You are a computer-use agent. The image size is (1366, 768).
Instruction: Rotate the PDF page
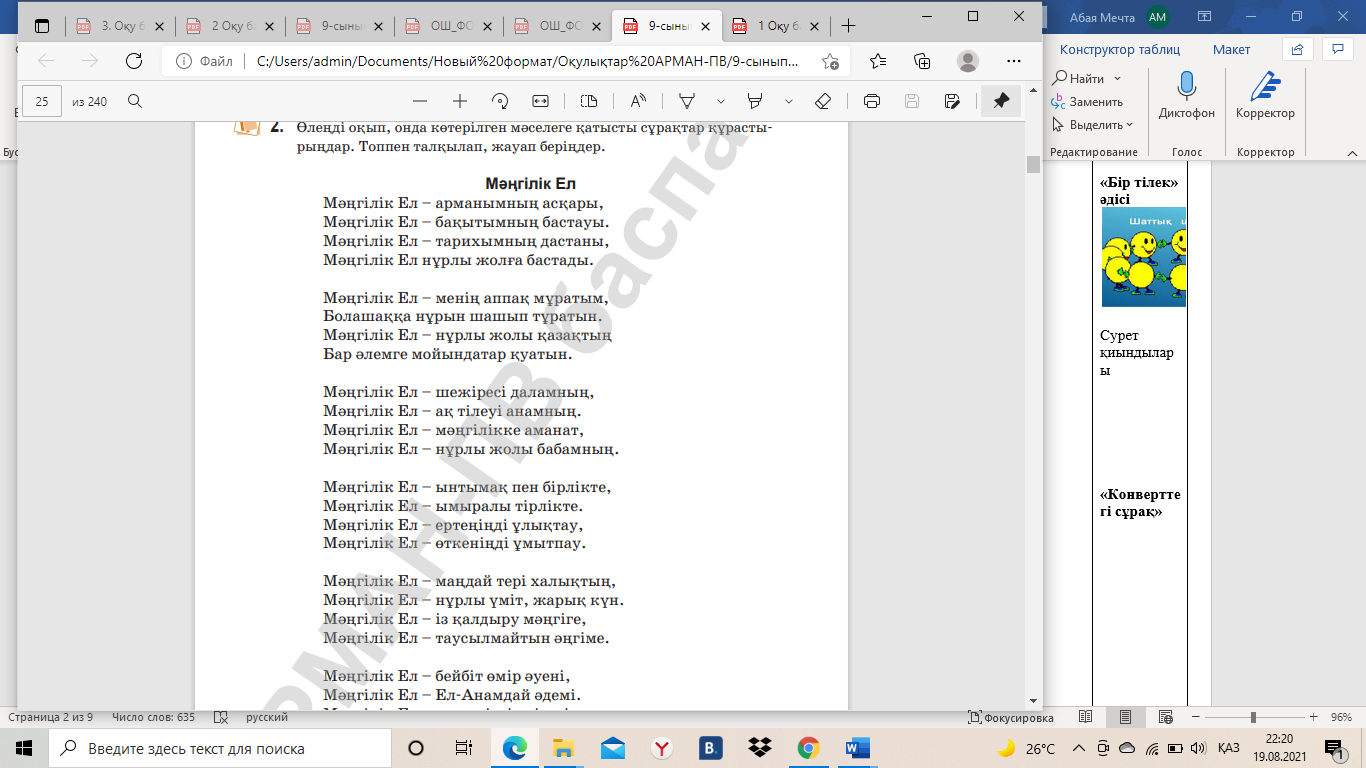click(501, 101)
